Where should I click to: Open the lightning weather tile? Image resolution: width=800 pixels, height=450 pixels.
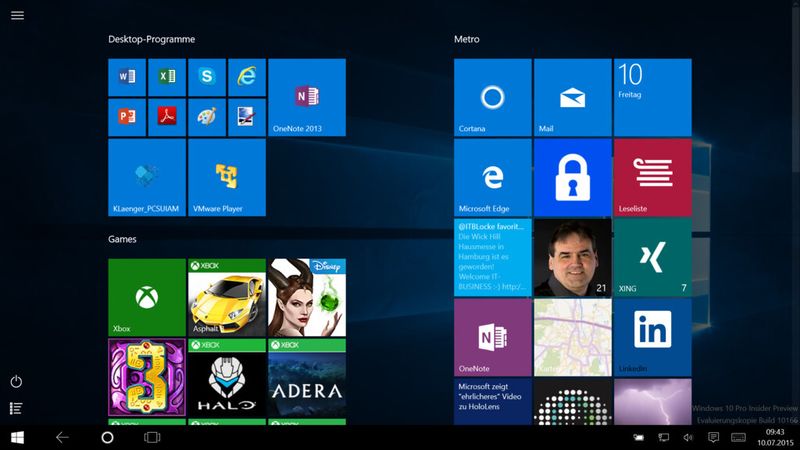pos(653,402)
